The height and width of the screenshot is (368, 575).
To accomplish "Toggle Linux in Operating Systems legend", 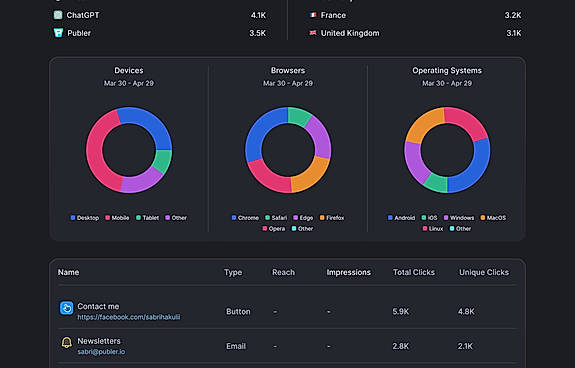I will (433, 229).
